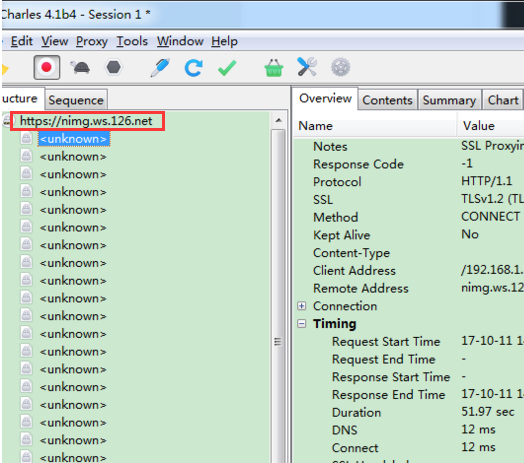This screenshot has height=463, width=524.
Task: Select the DNS row
Action: (409, 430)
